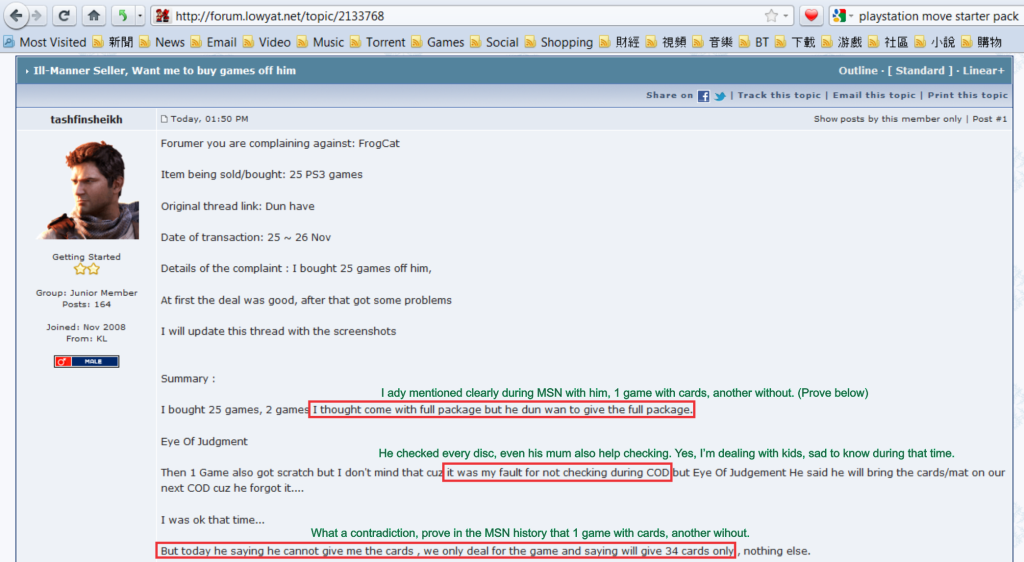
Task: Click the Track this topic link
Action: pos(779,96)
